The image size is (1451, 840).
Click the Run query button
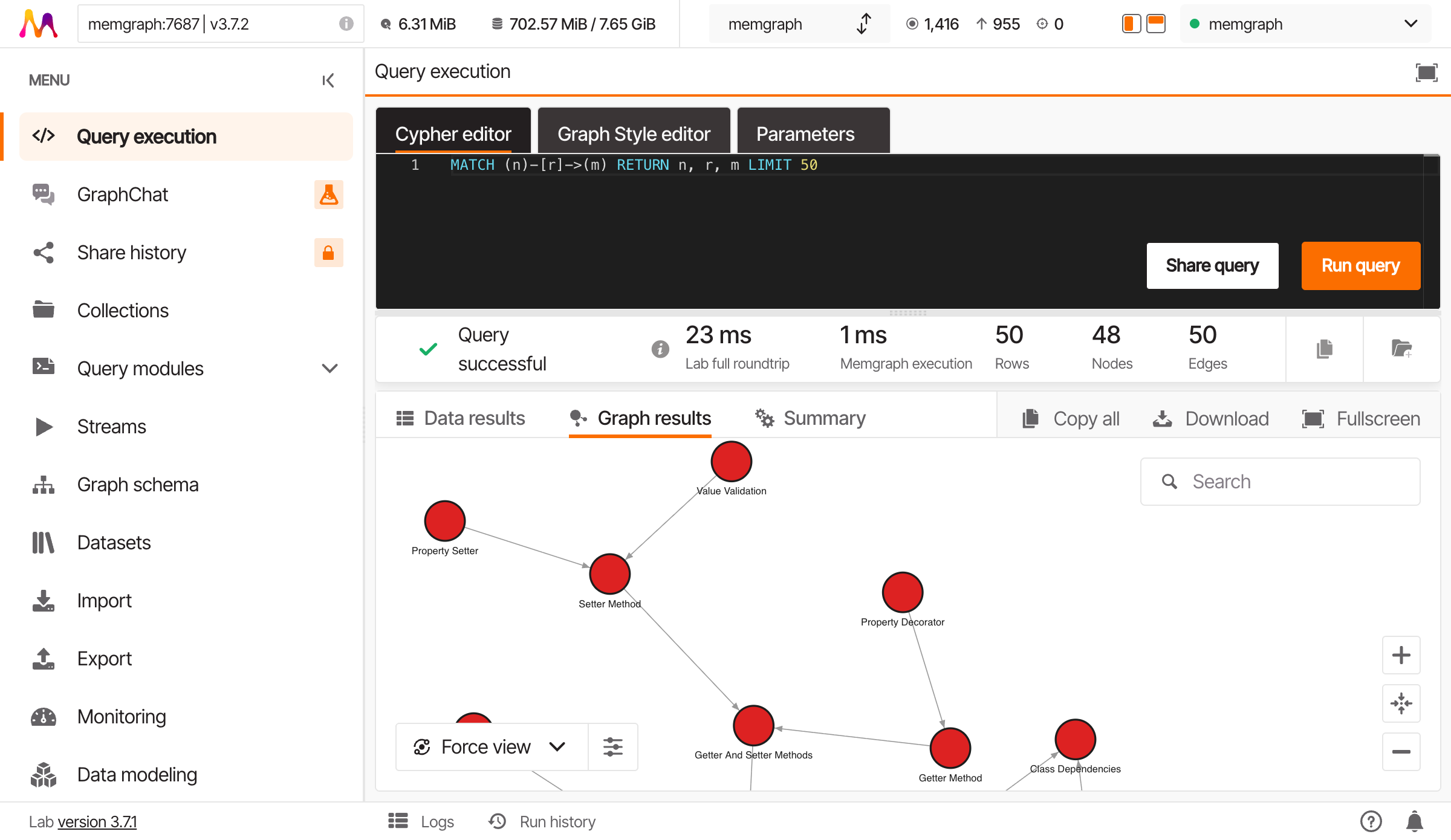coord(1360,265)
